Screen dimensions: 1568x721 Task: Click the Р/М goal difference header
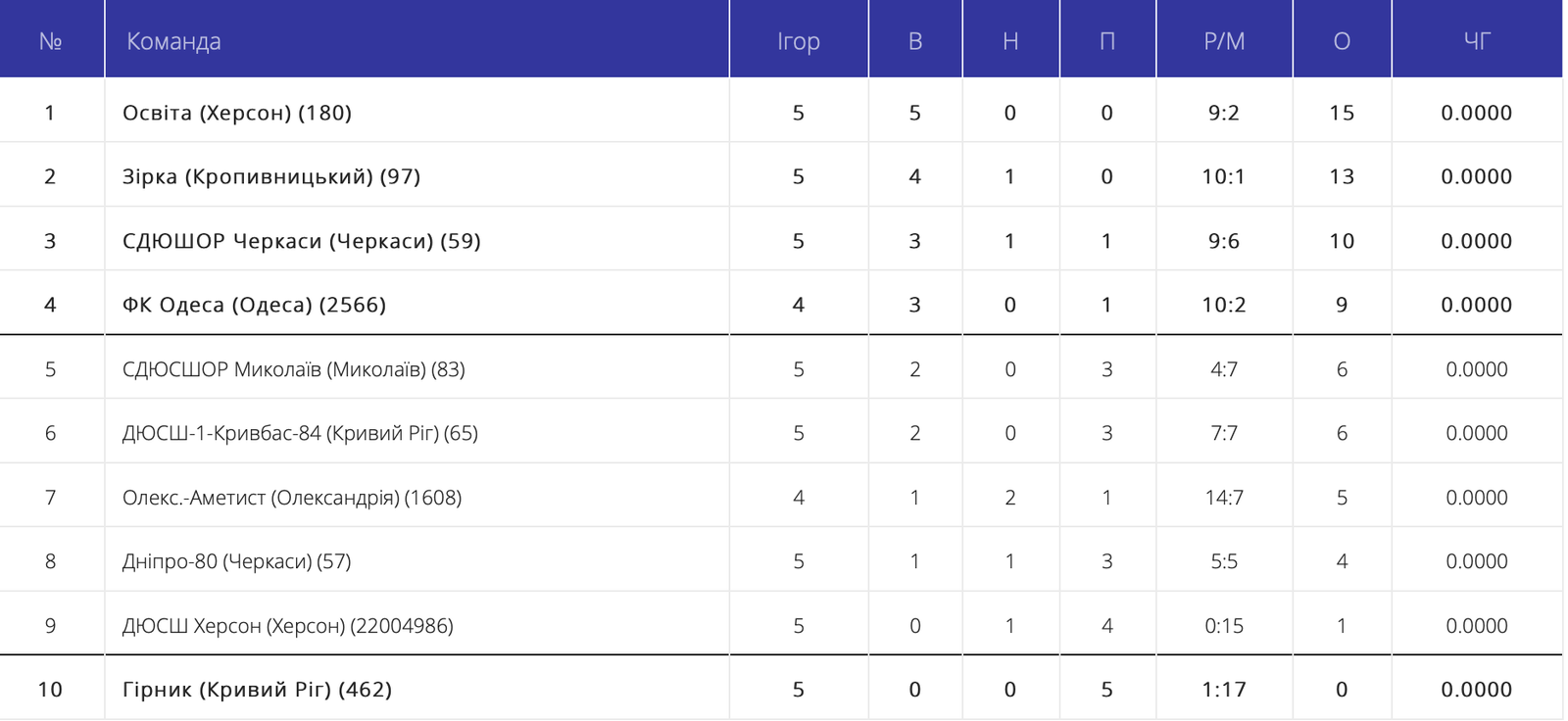tap(1224, 41)
